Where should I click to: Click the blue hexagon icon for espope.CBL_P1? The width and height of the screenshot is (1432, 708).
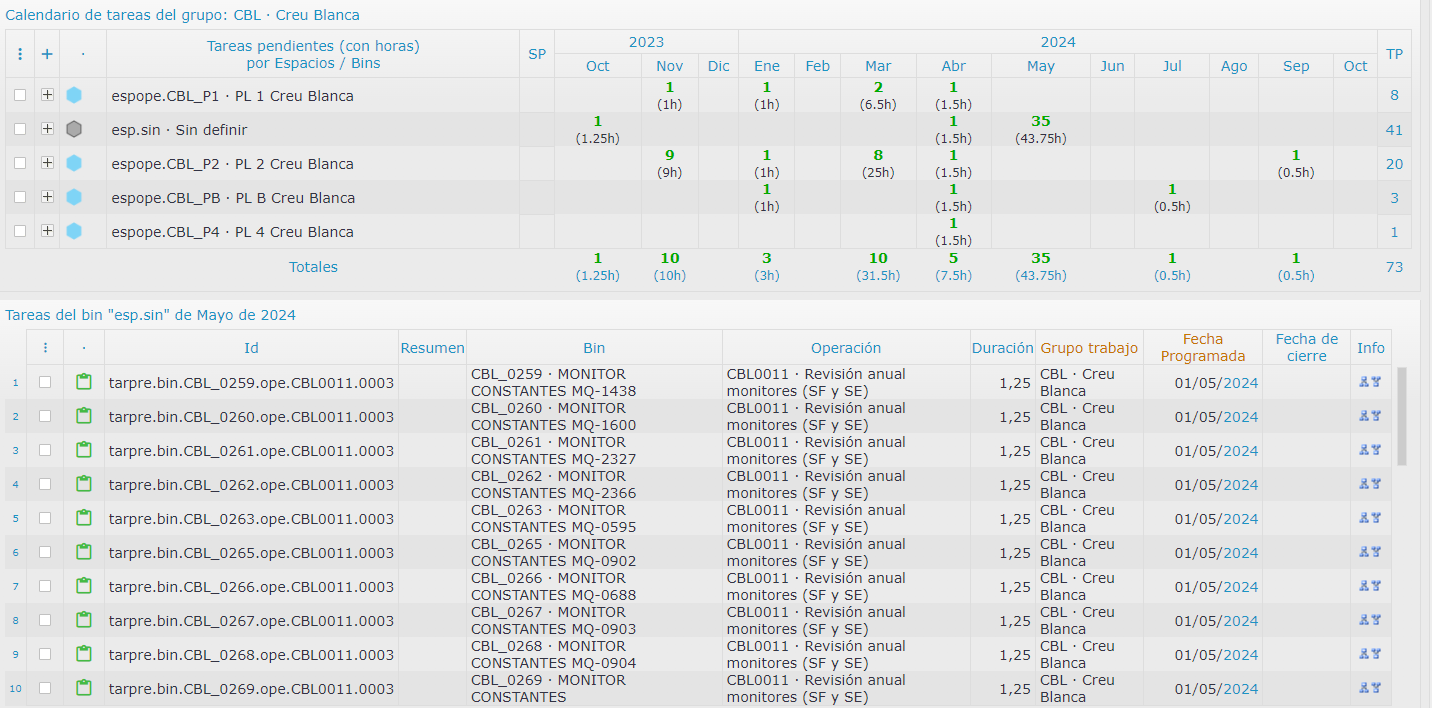[74, 96]
